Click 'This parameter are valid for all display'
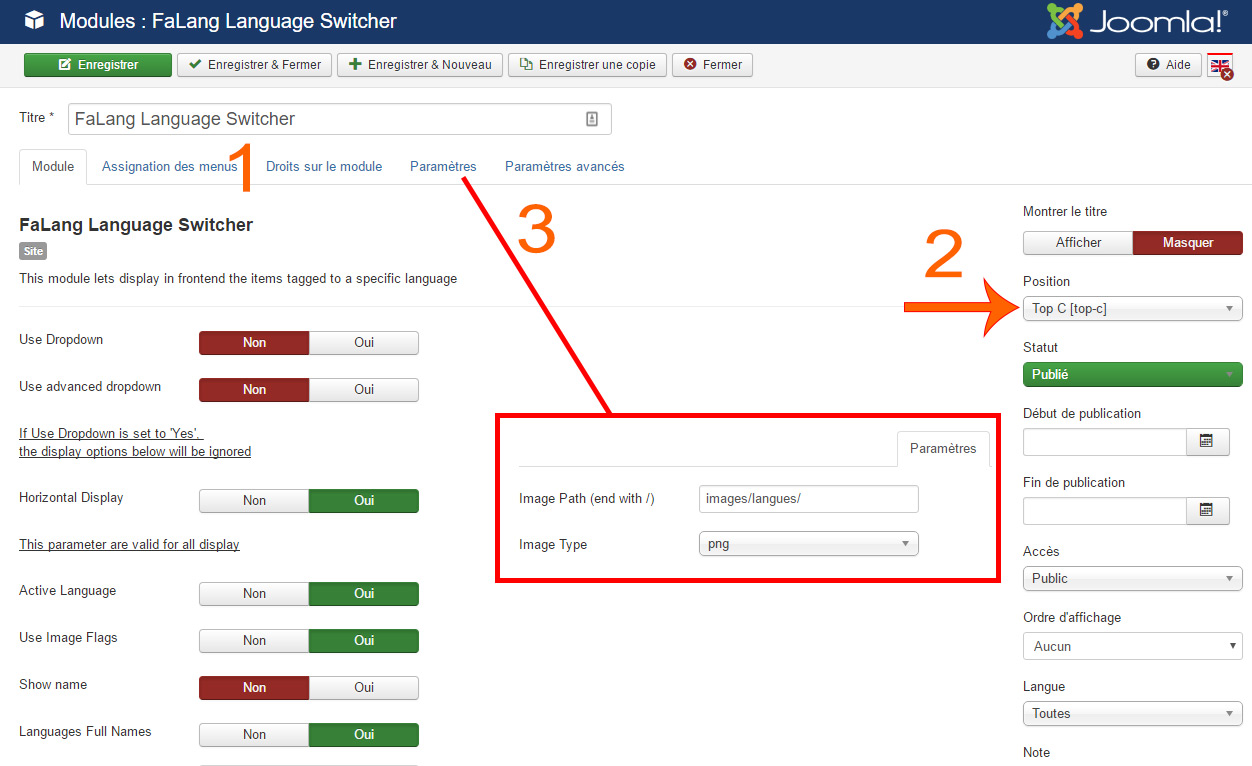The image size is (1252, 766). (129, 545)
